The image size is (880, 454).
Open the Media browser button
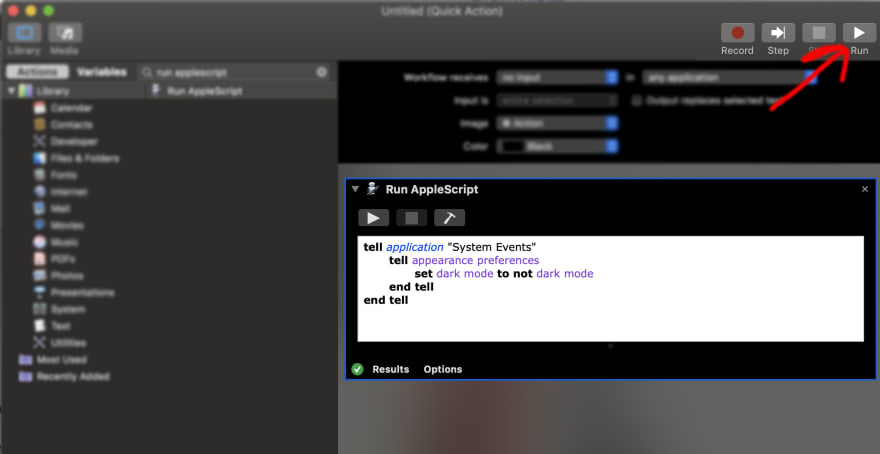click(65, 33)
